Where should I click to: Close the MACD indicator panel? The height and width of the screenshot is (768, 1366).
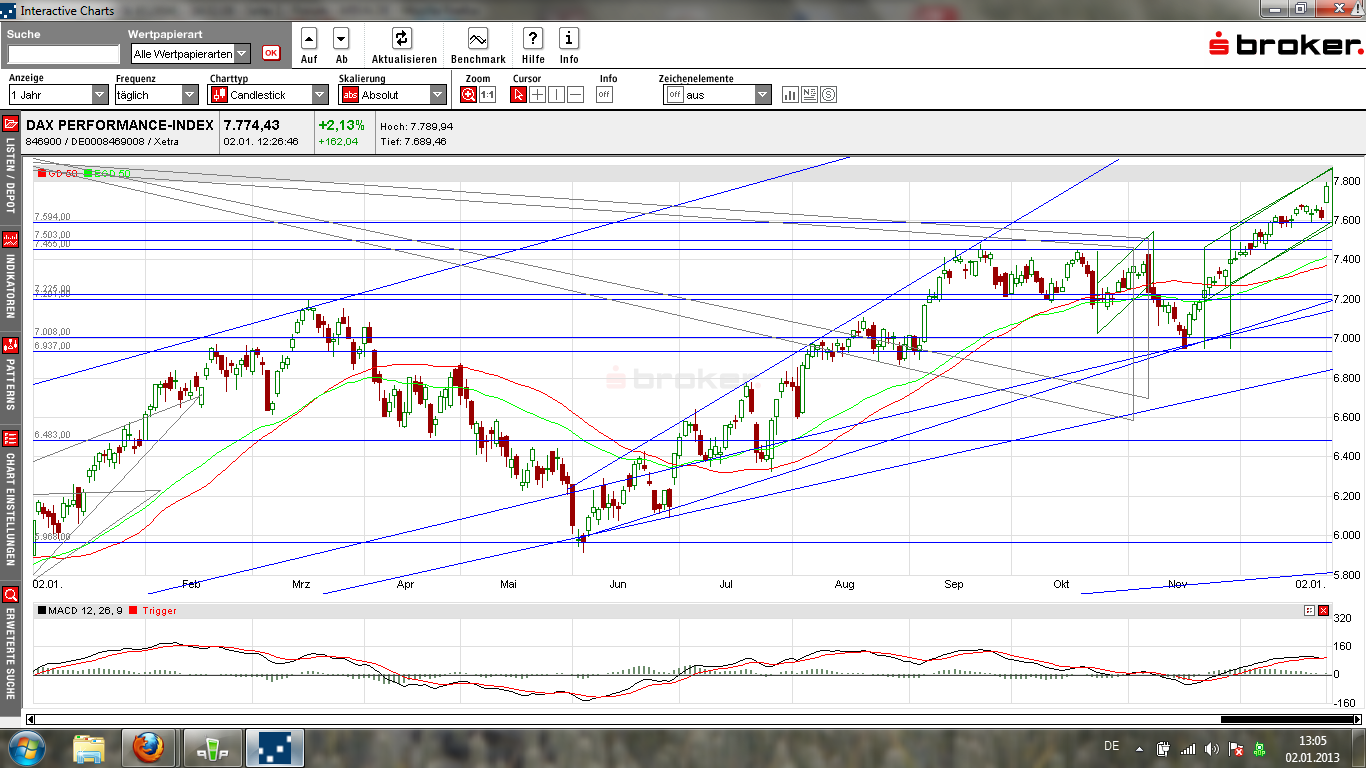tap(1323, 610)
